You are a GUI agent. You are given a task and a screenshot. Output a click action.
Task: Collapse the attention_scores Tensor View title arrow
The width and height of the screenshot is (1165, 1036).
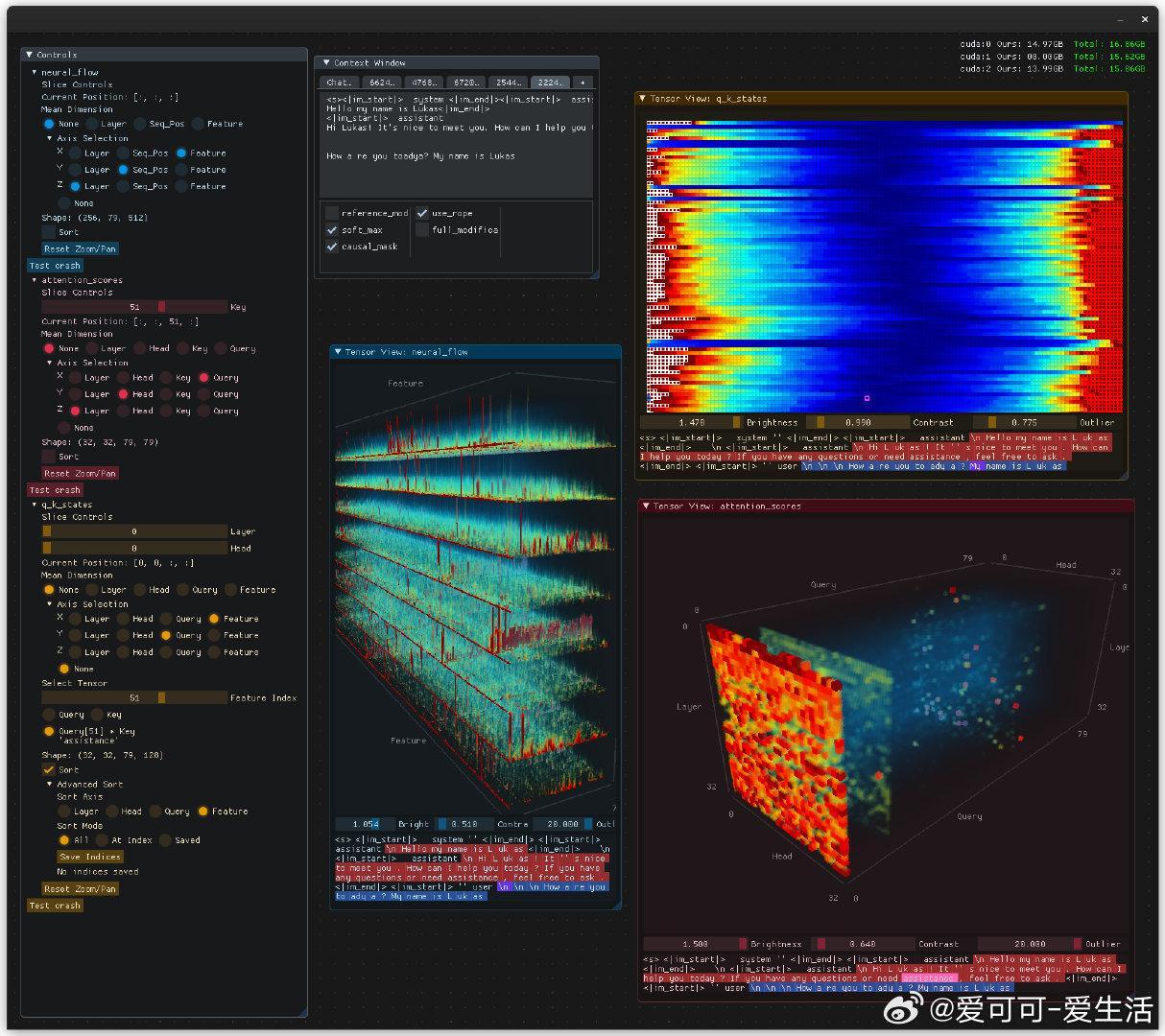tap(646, 506)
